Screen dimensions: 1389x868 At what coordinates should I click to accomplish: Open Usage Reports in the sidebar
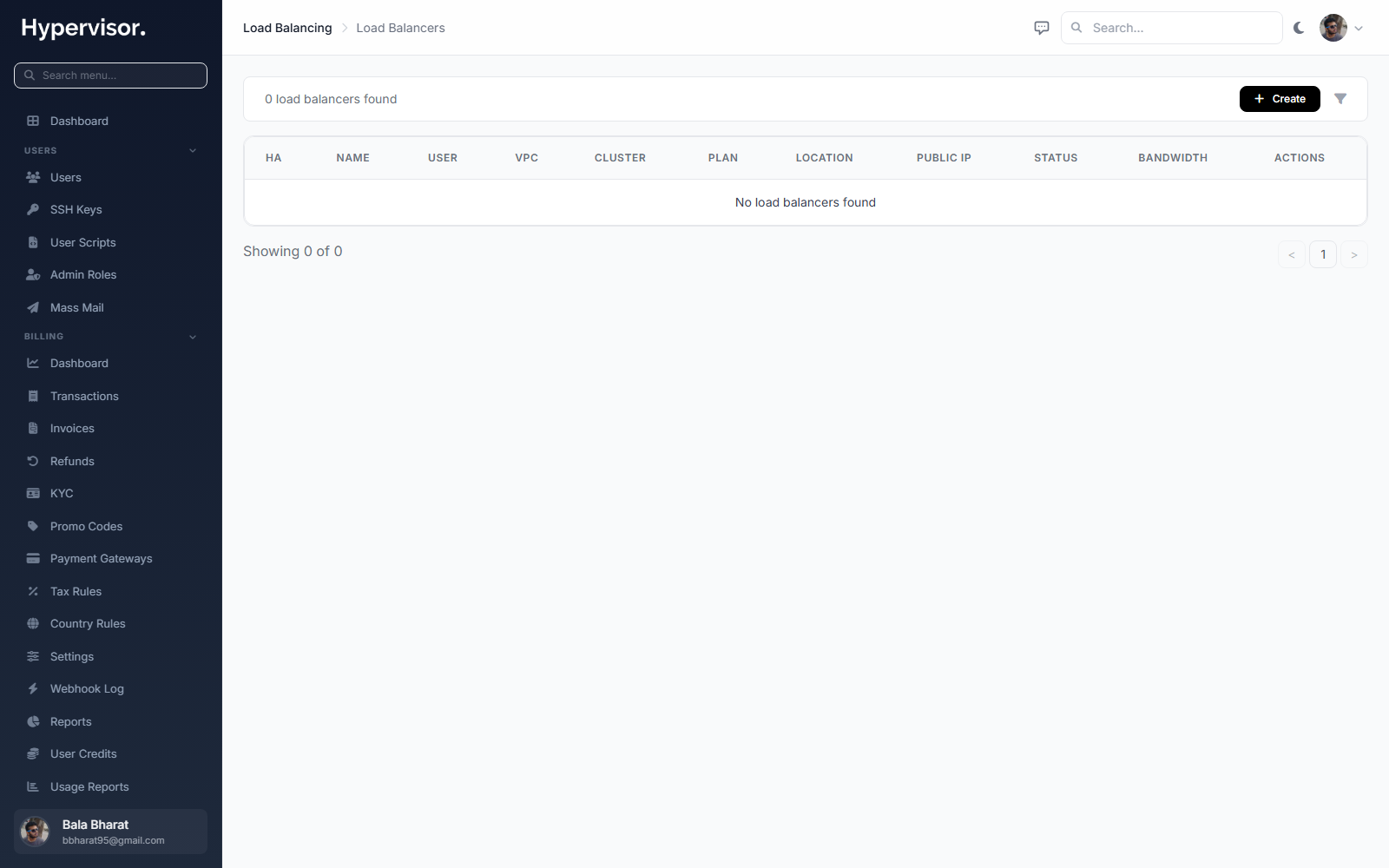(x=111, y=786)
